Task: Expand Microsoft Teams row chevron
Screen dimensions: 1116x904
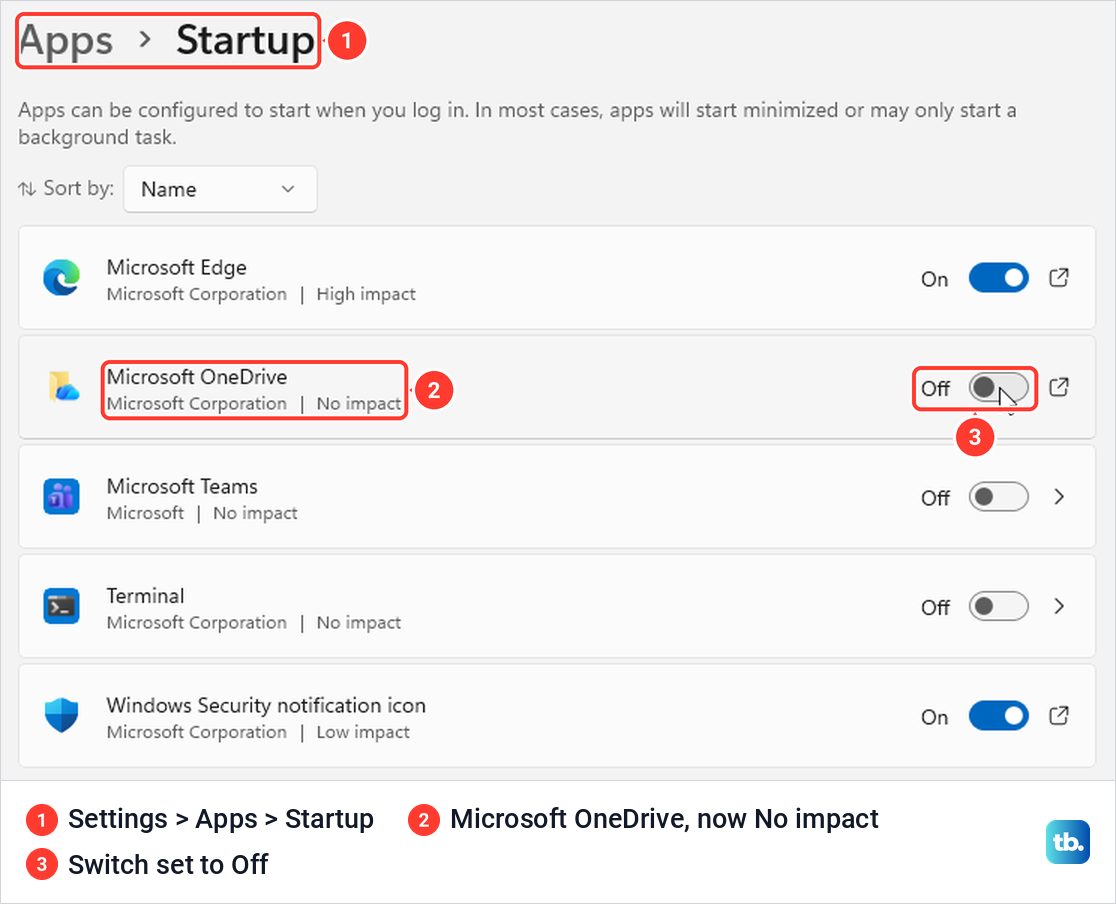Action: 1059,497
